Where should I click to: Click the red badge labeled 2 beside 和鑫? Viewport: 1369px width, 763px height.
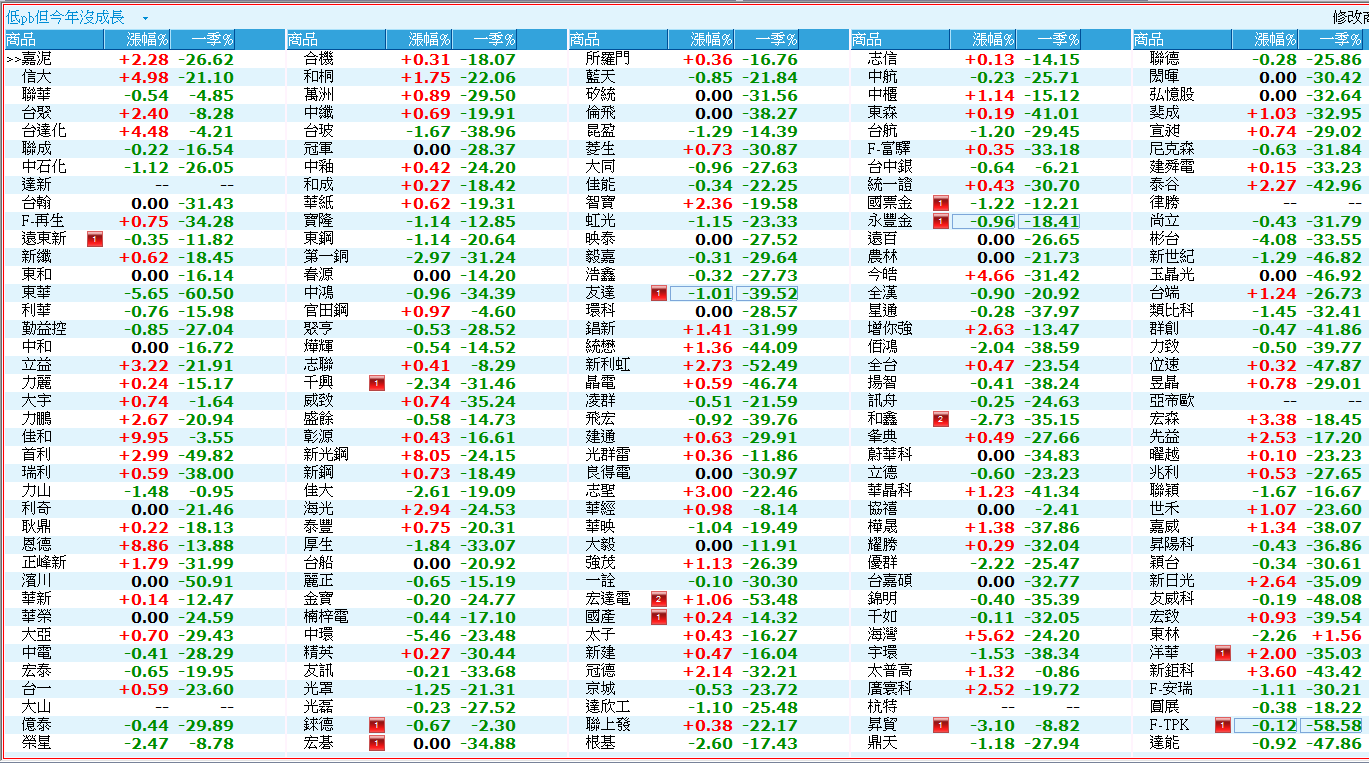click(940, 419)
